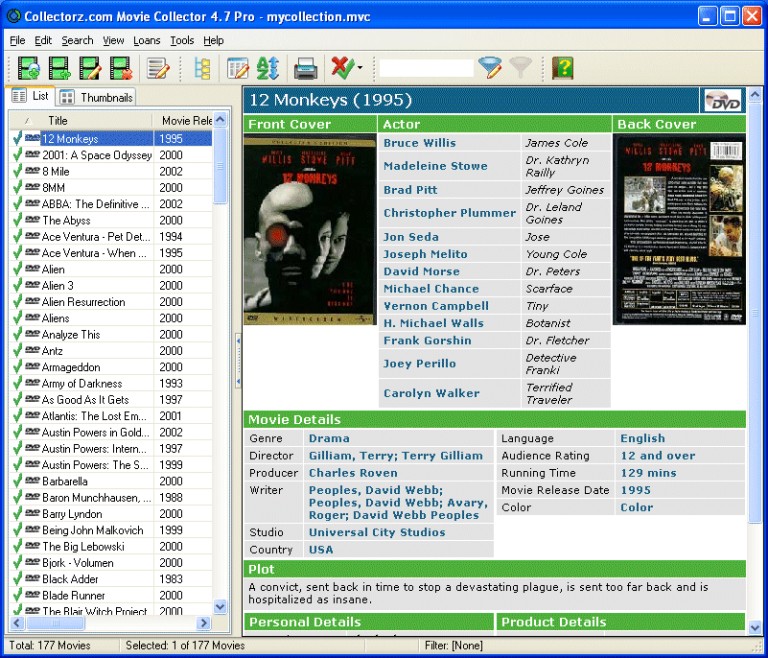This screenshot has width=768, height=658.
Task: Click the Brad Pitt actor link
Action: click(410, 190)
